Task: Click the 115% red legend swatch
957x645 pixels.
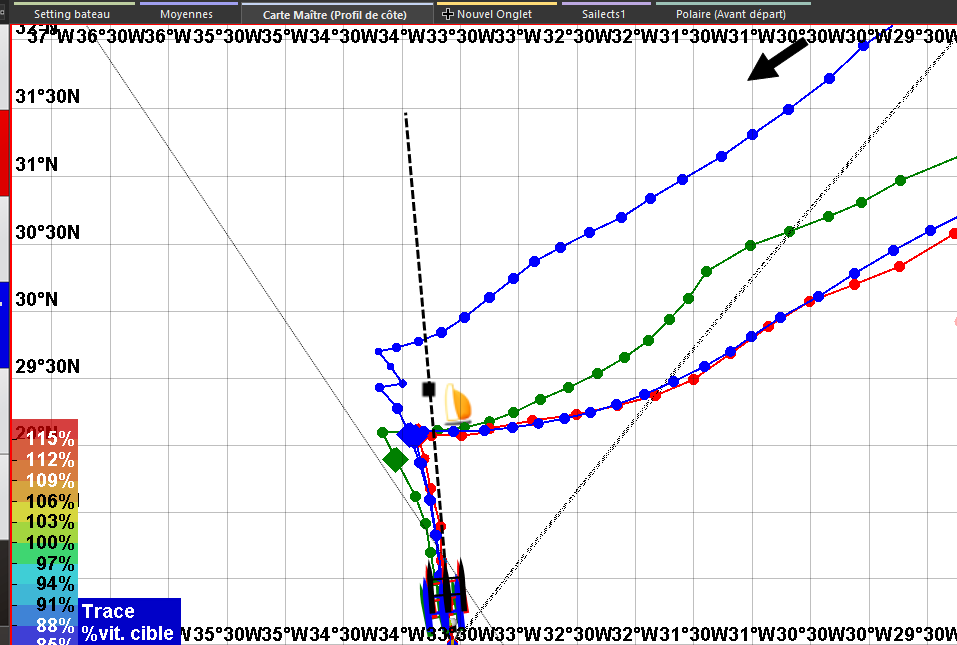Action: click(x=49, y=439)
